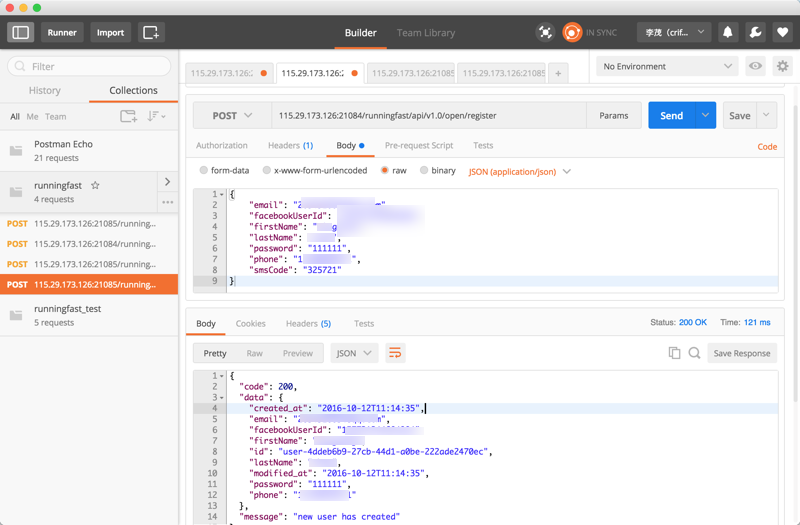This screenshot has width=800, height=525.
Task: Choose the binary body option
Action: pyautogui.click(x=424, y=171)
